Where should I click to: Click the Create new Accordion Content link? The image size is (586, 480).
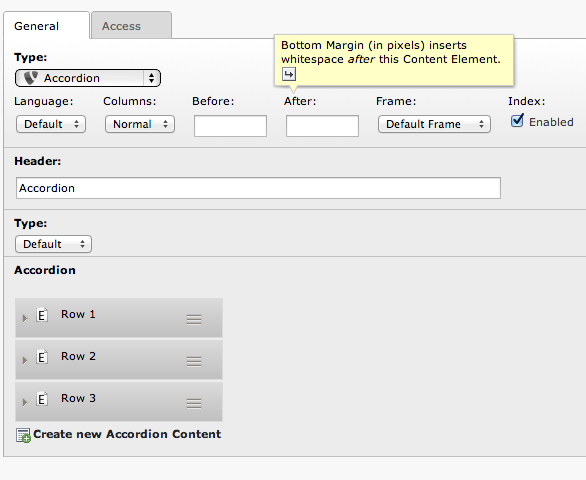(x=127, y=434)
